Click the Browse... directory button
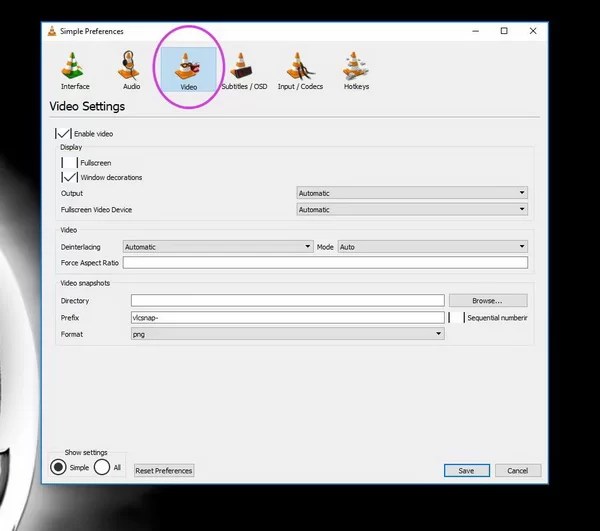This screenshot has width=600, height=531. [488, 301]
